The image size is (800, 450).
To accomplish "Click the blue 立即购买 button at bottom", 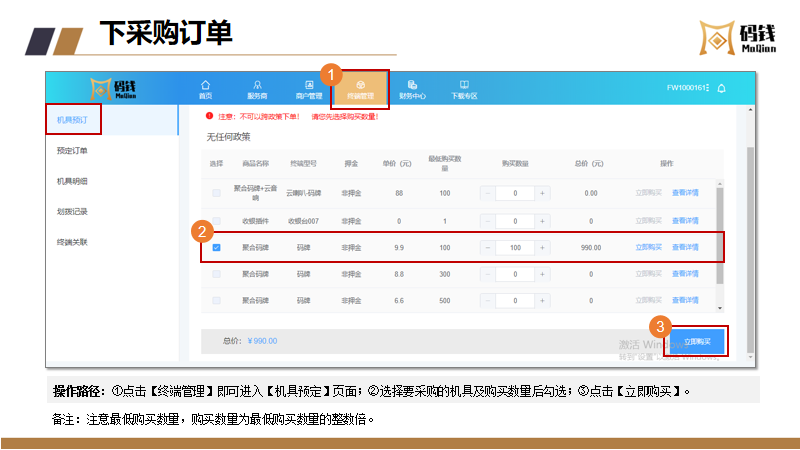I will (x=697, y=341).
